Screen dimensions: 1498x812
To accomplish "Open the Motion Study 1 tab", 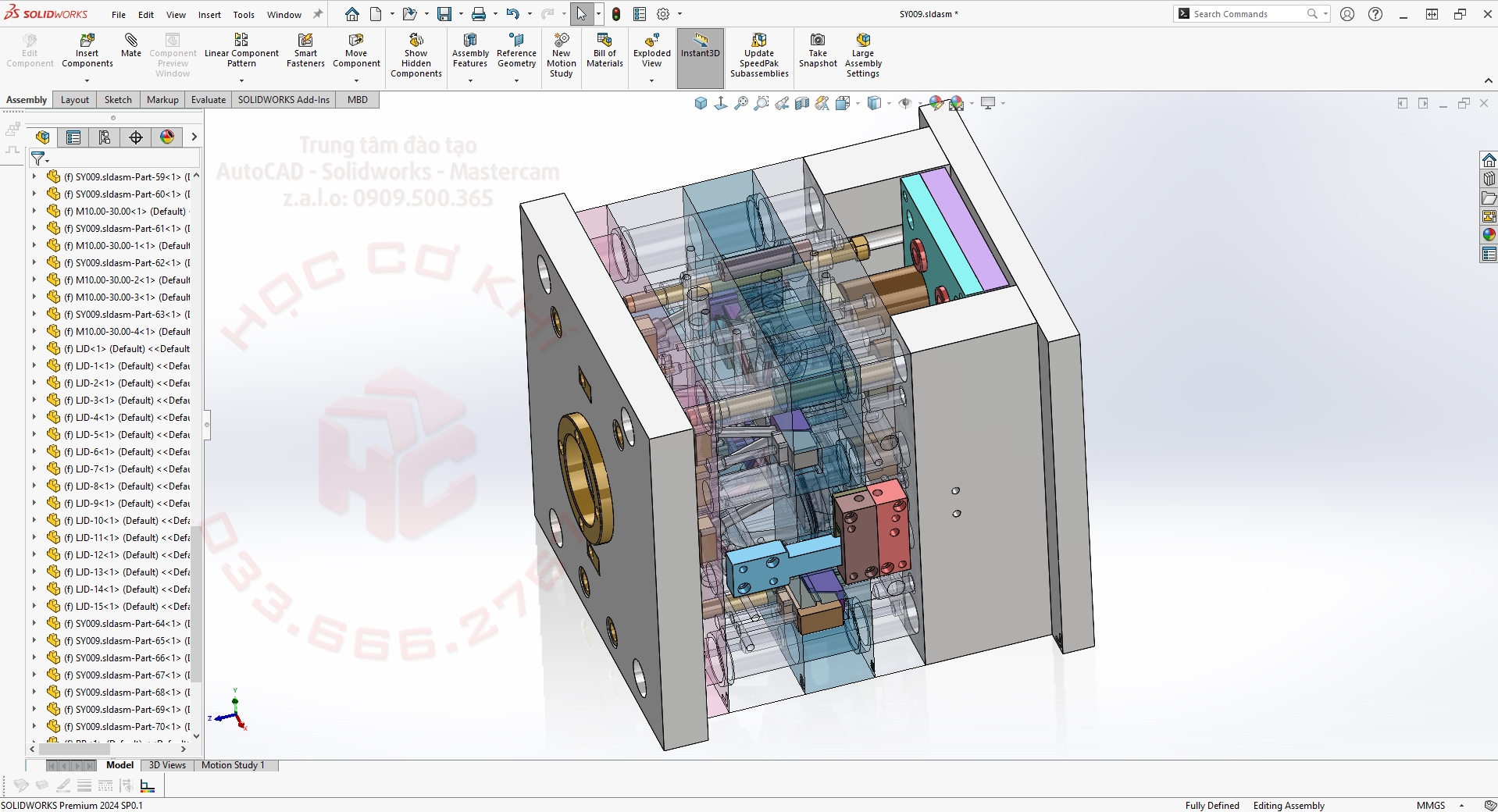I will 233,765.
